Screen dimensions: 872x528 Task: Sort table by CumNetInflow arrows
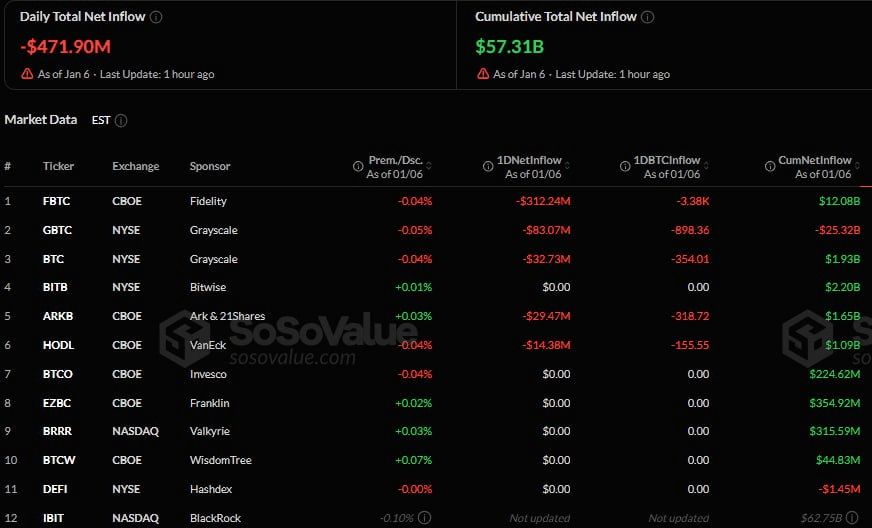pyautogui.click(x=857, y=166)
